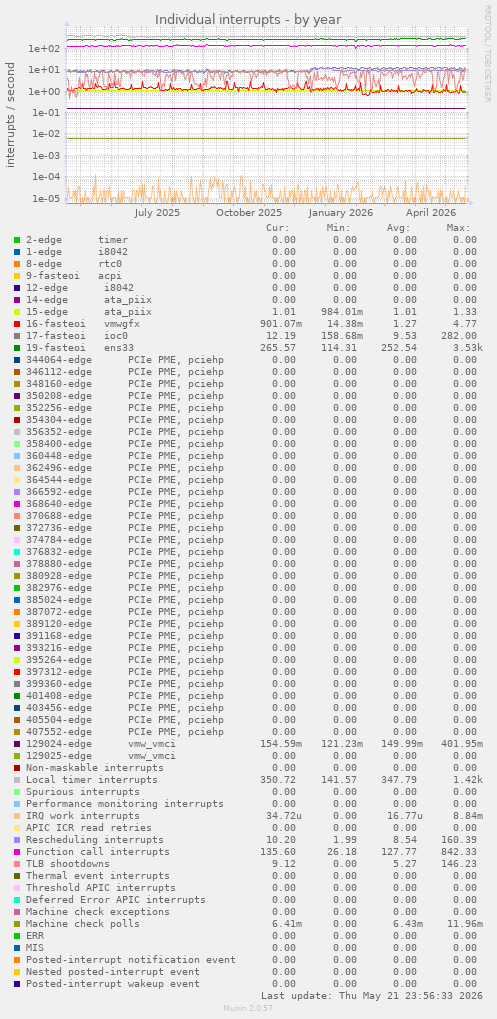Click the red swatch beside 16-fasteoi vmwgfx
The height and width of the screenshot is (1019, 497).
pos(17,324)
